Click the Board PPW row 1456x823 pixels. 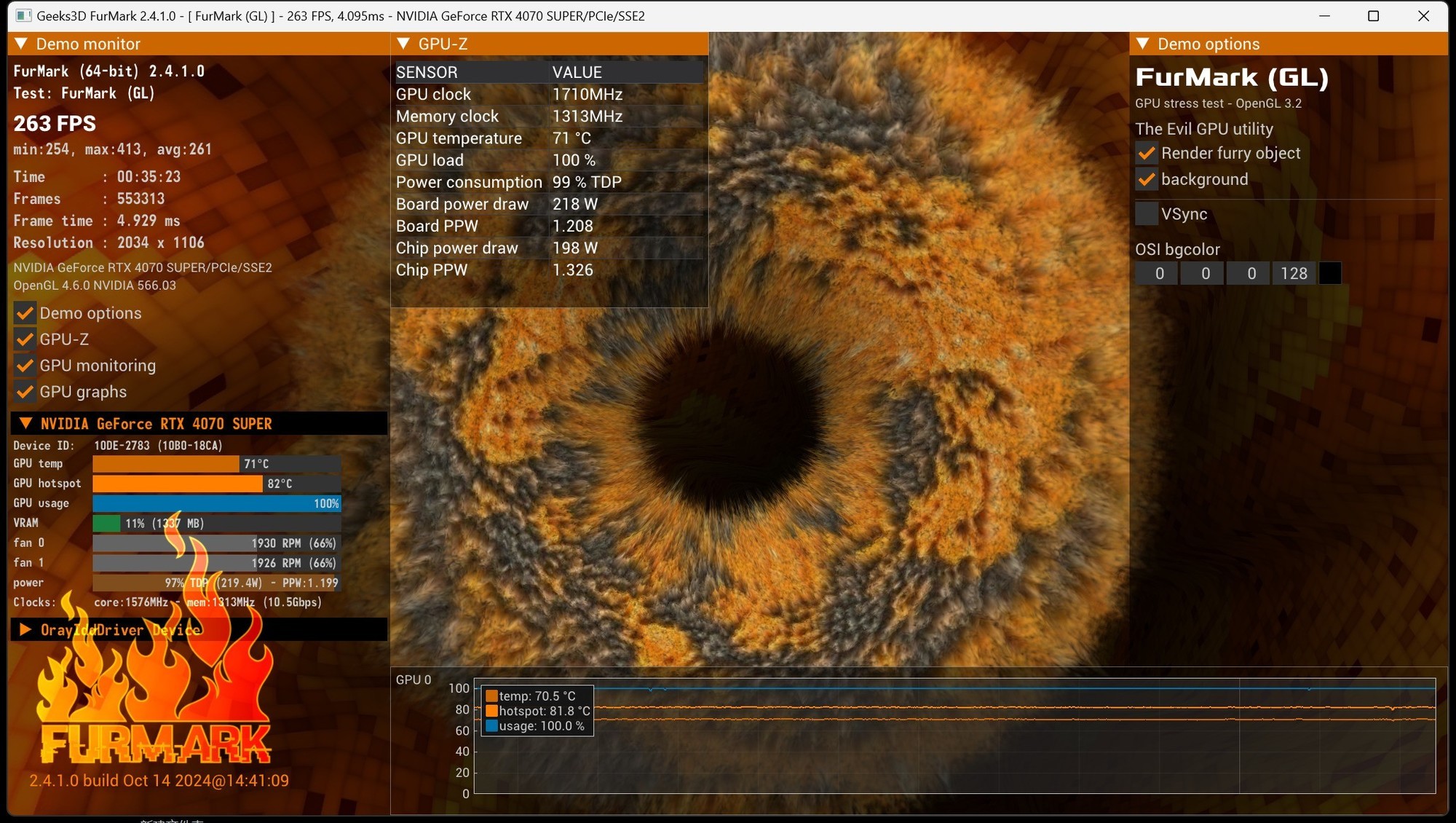[550, 226]
